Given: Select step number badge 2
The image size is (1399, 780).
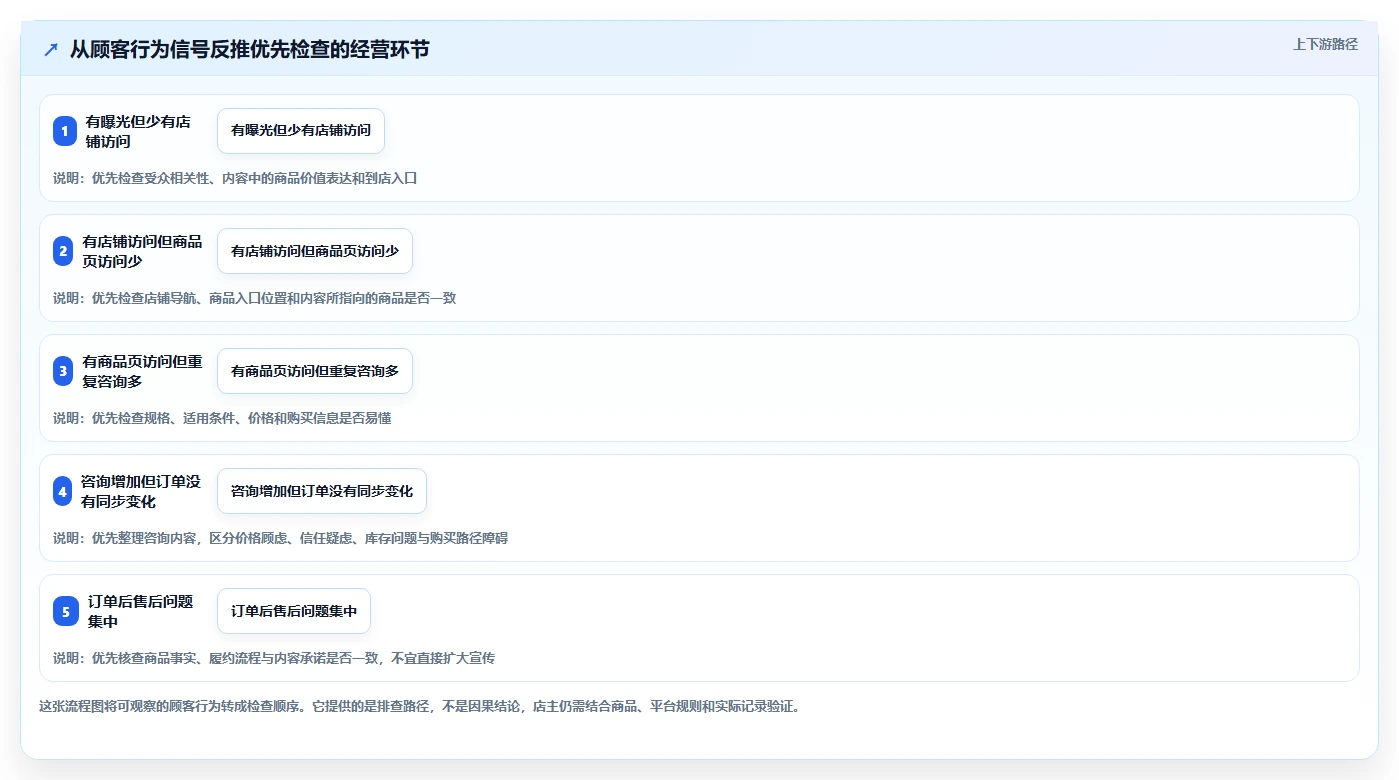Looking at the screenshot, I should (65, 251).
